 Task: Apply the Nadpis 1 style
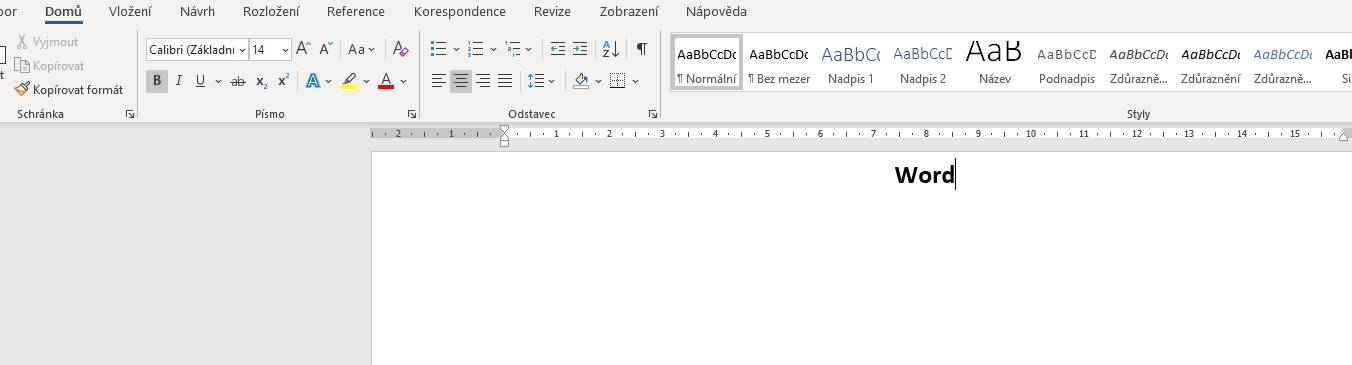click(851, 63)
